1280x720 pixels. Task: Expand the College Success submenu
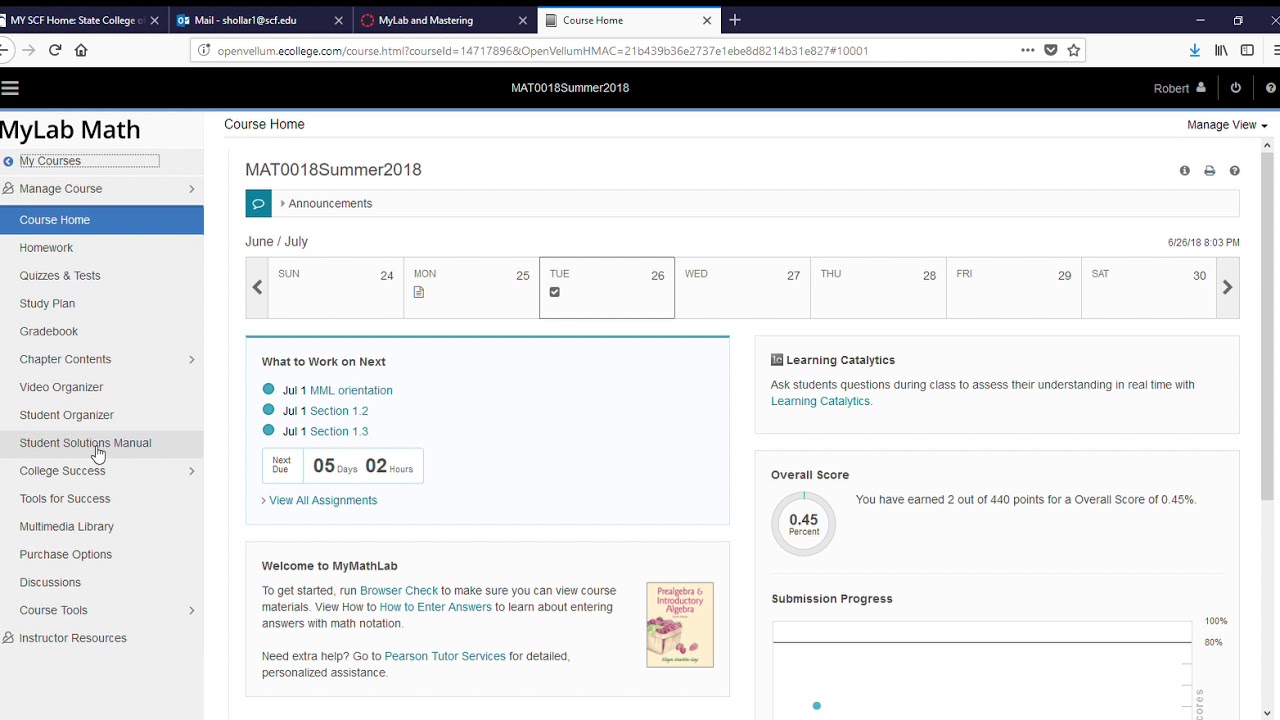(101, 470)
